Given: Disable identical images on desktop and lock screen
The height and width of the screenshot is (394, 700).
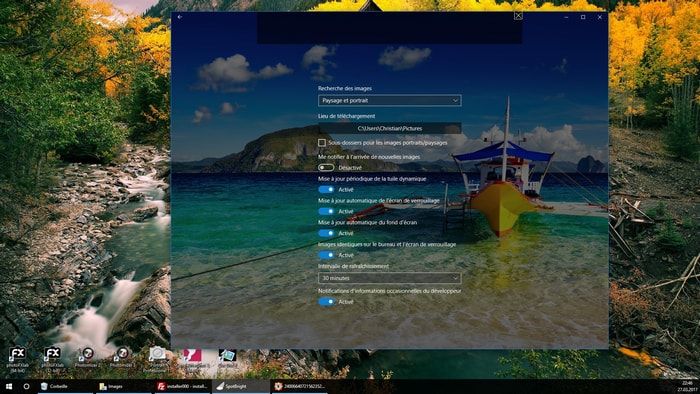Looking at the screenshot, I should click(x=326, y=255).
